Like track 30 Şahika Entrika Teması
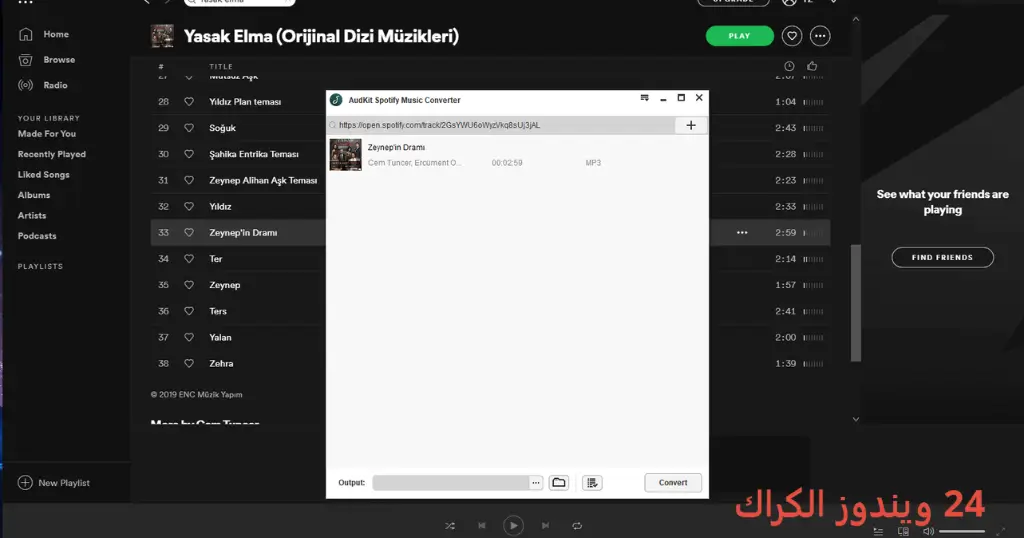The height and width of the screenshot is (538, 1024). [189, 154]
